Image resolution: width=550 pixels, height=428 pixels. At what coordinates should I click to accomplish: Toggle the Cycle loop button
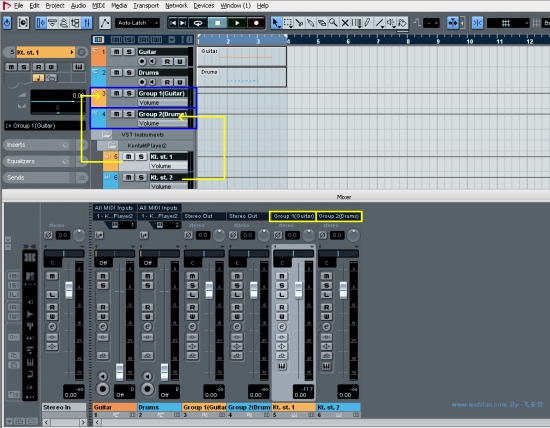pos(198,23)
